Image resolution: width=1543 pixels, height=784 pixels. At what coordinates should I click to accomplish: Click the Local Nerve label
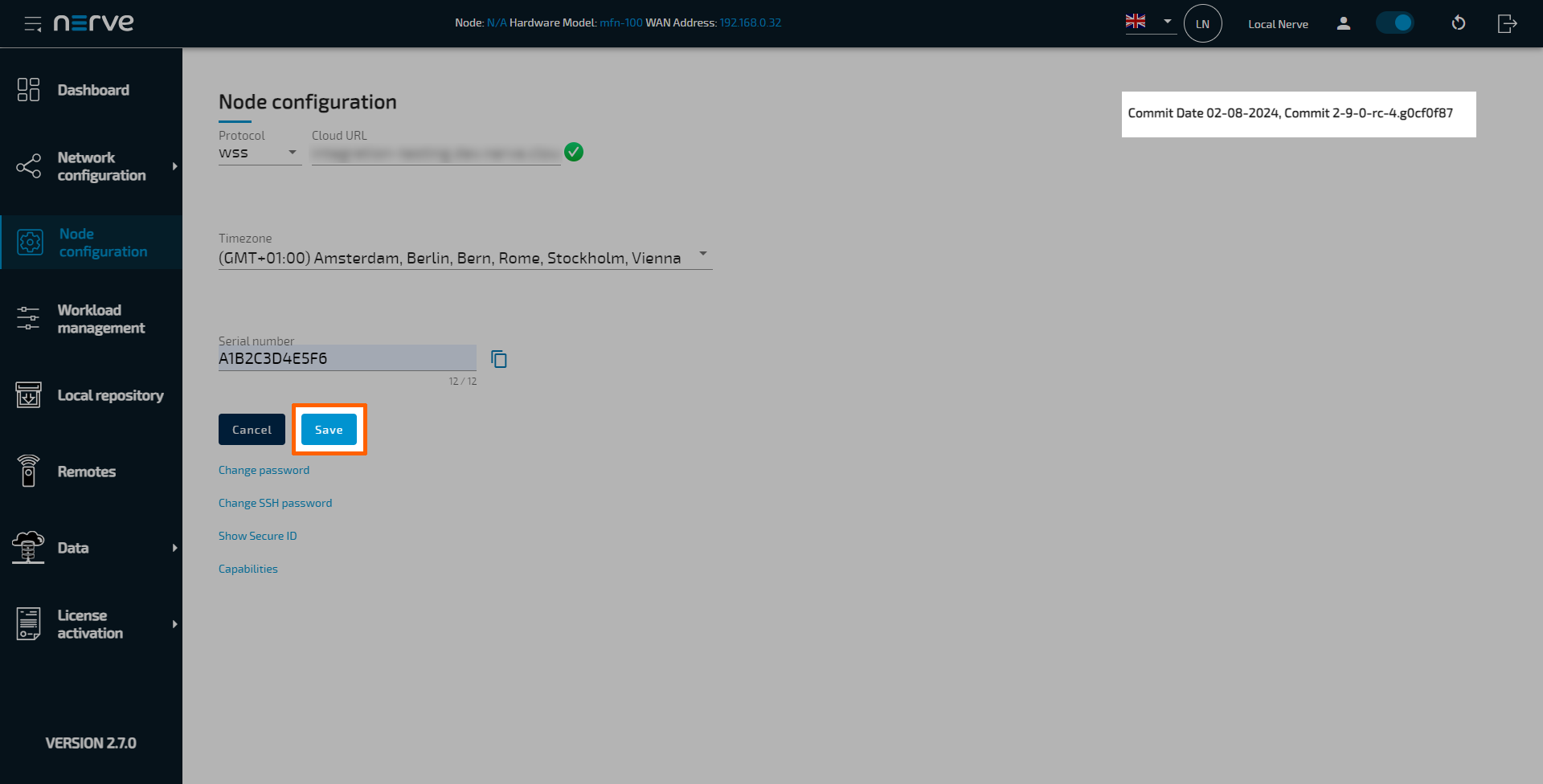1278,24
